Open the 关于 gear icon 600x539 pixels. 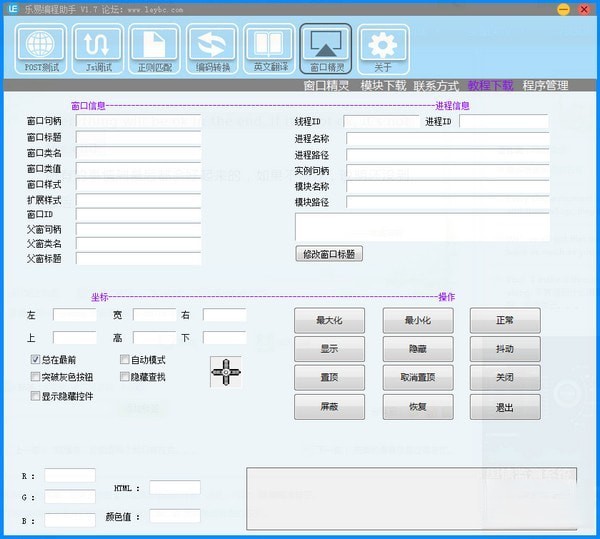point(383,49)
